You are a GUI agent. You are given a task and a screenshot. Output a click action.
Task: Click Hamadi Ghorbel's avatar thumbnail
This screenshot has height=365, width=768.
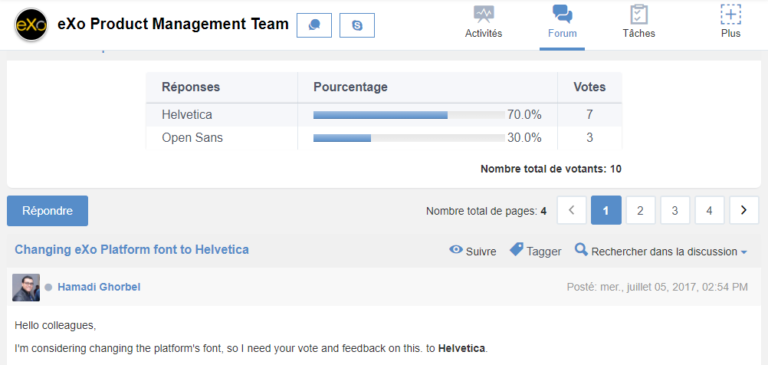[x=26, y=287]
